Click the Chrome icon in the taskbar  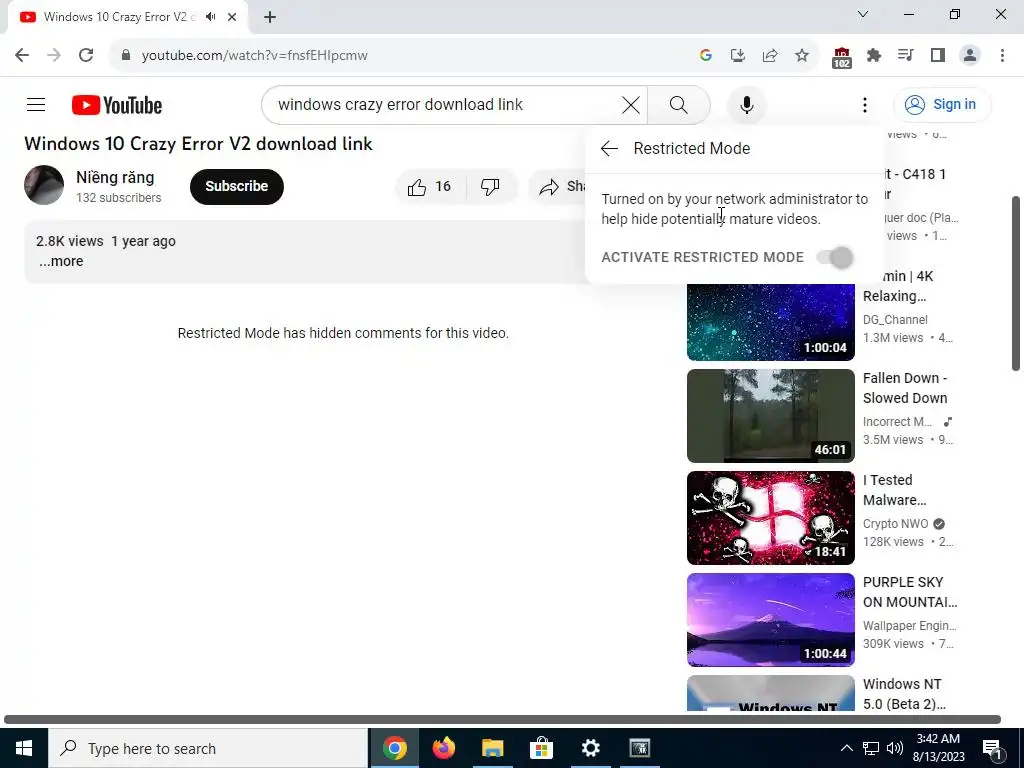coord(394,748)
